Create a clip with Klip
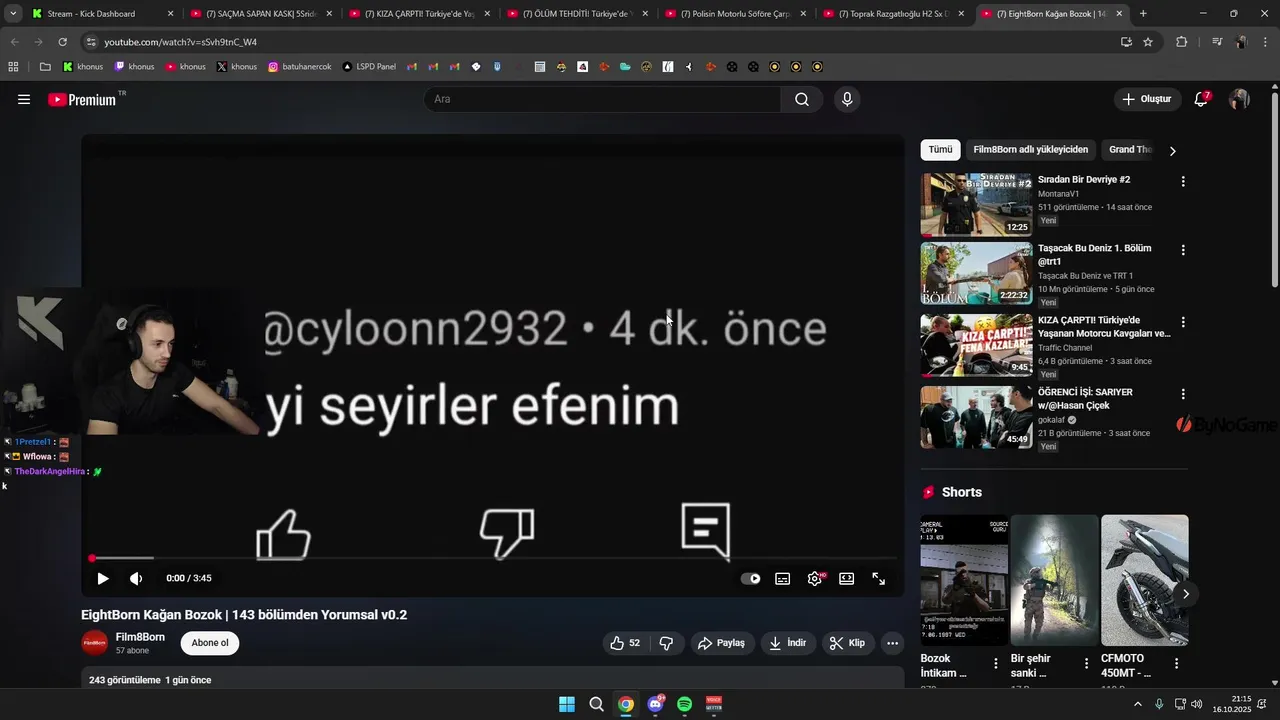Screen dimensions: 1280x720 847,643
